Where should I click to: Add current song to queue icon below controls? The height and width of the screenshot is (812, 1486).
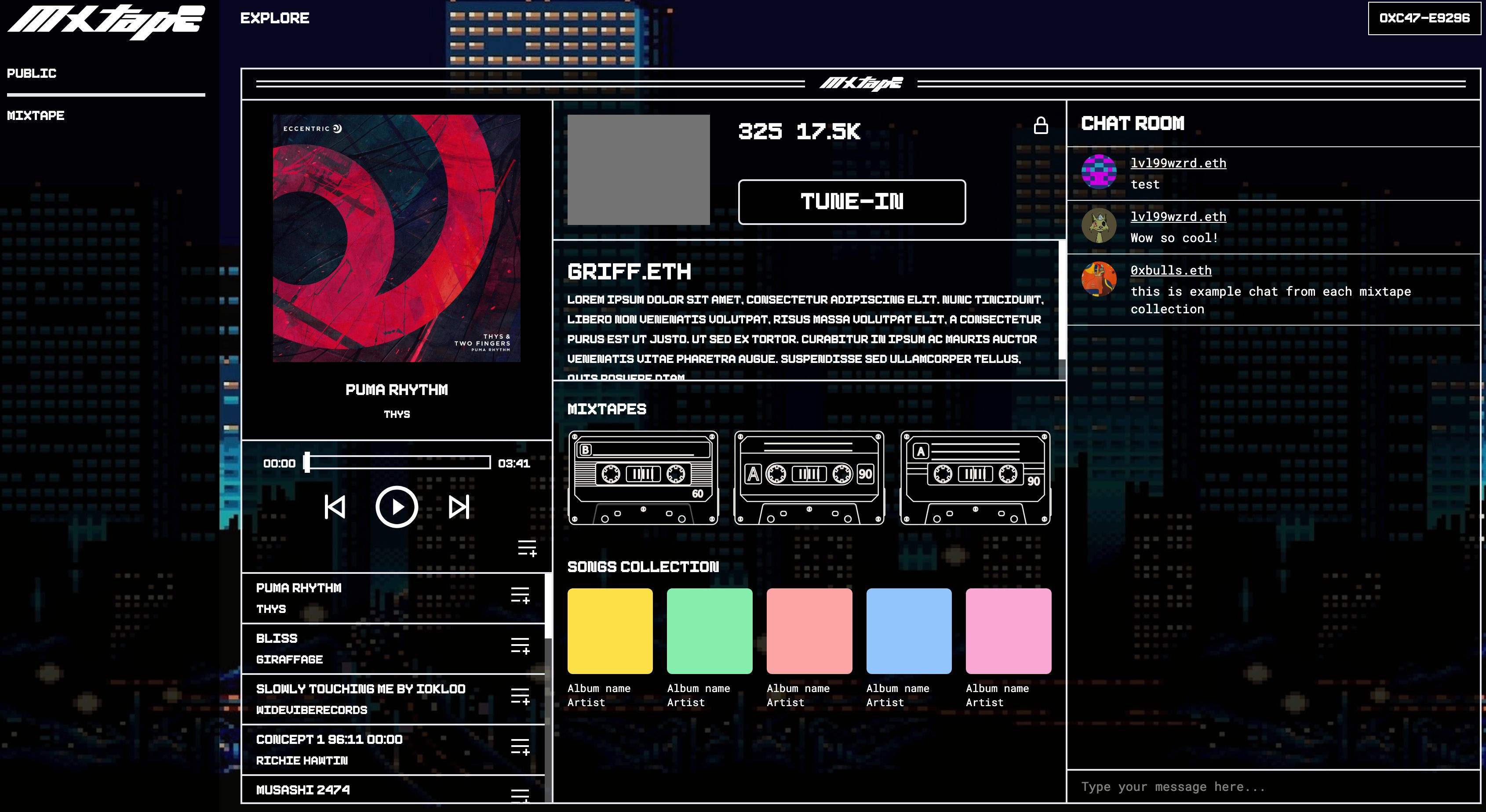527,548
